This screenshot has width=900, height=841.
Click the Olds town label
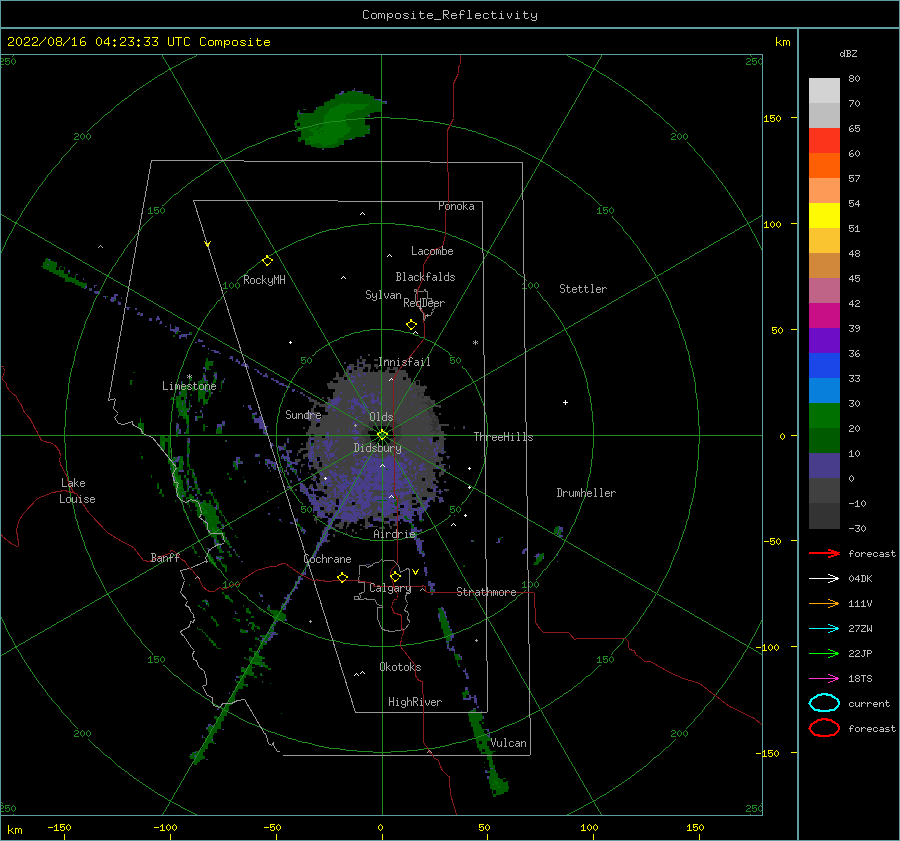[381, 417]
